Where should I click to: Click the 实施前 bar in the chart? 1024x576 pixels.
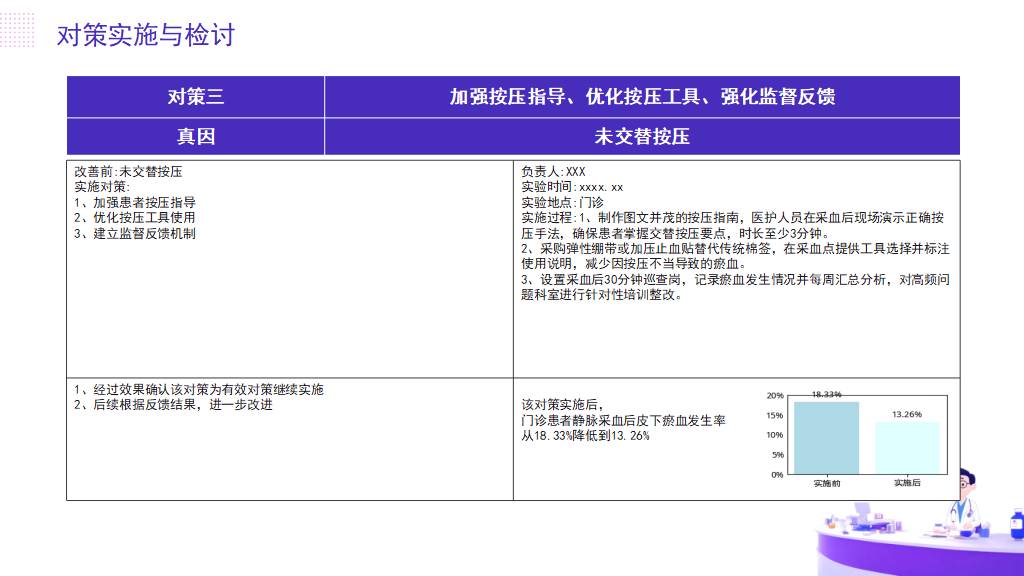coord(826,438)
